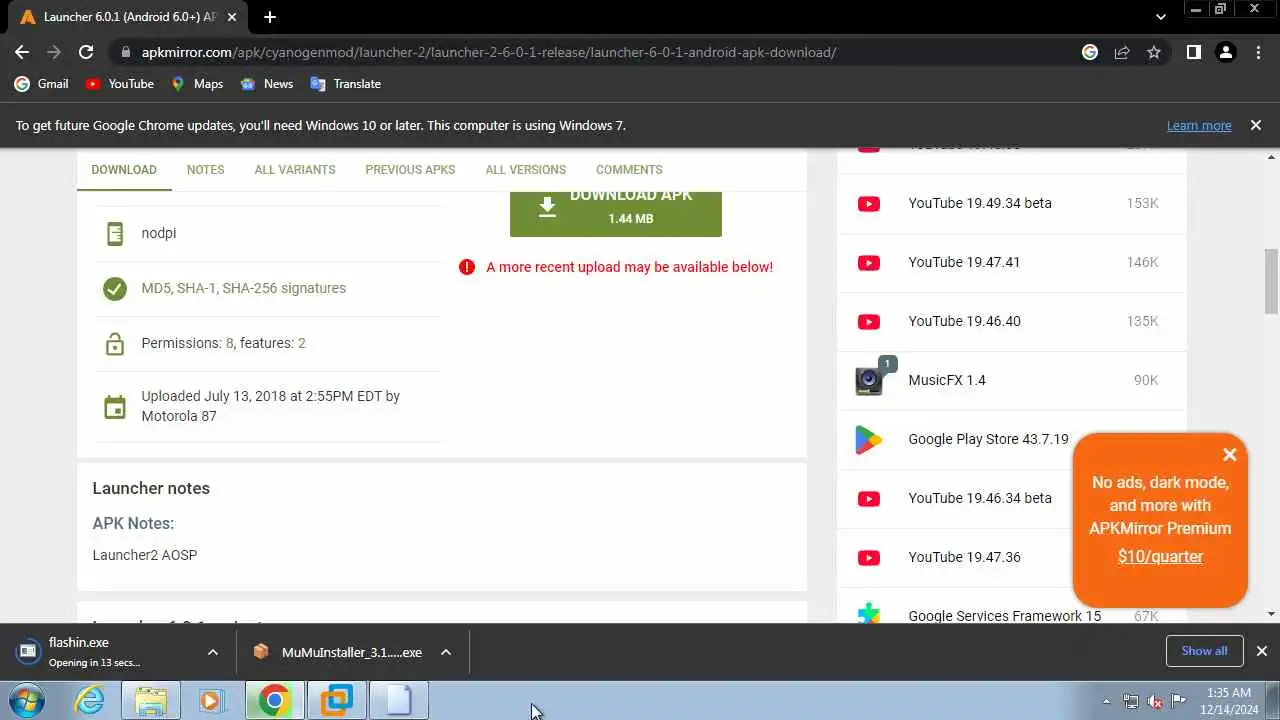The height and width of the screenshot is (720, 1280).
Task: Click the Google icon in the address bar
Action: [1090, 52]
